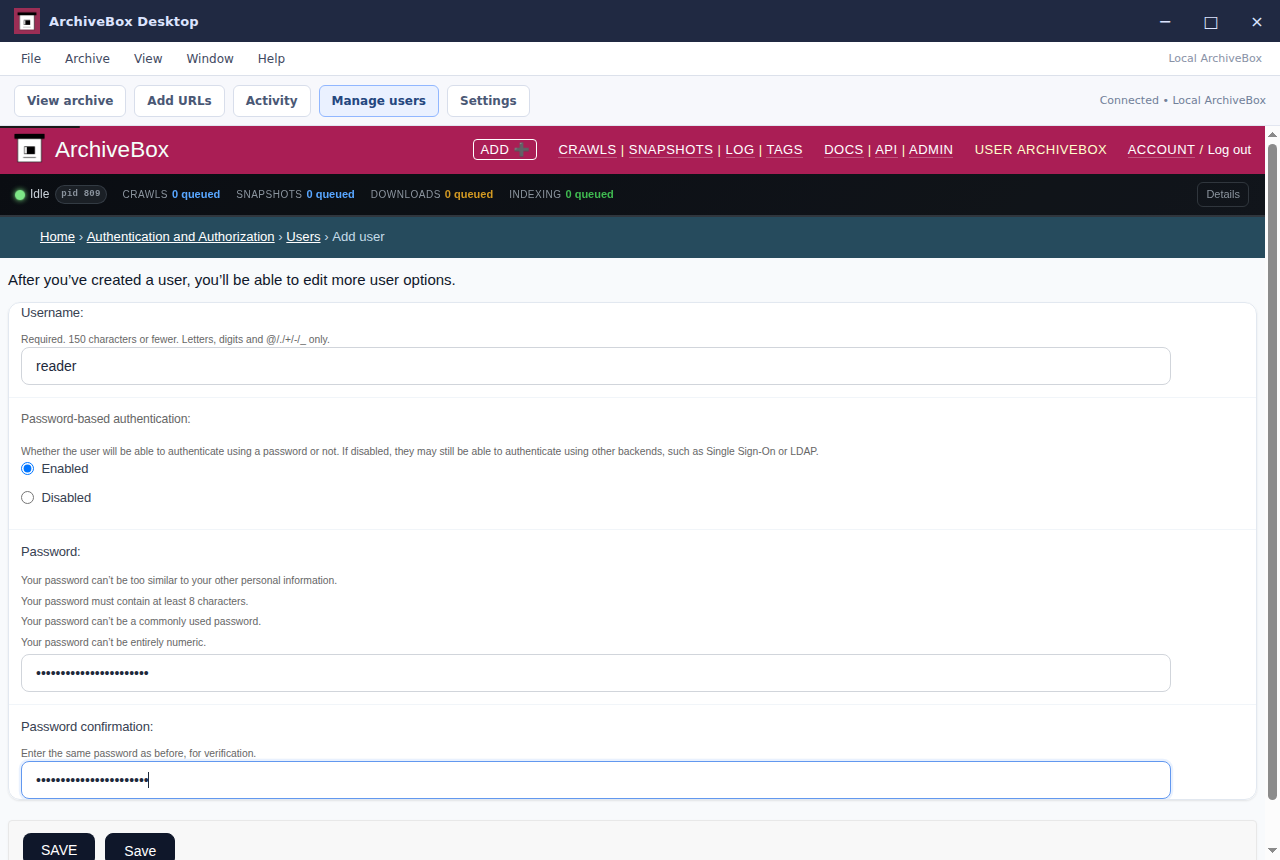1280x860 pixels.
Task: Click the lowercase Save button
Action: tap(140, 849)
